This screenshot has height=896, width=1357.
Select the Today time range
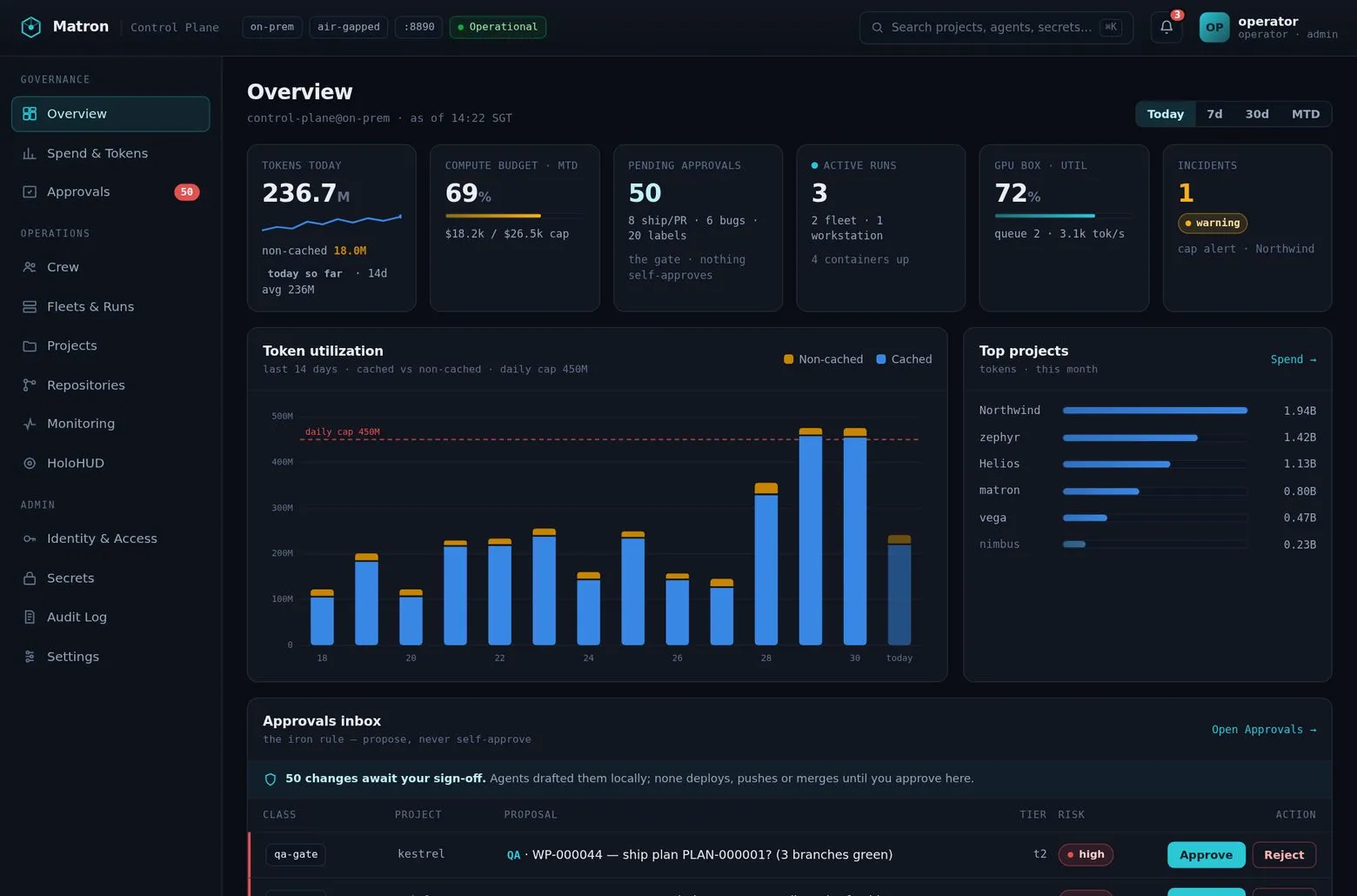click(1165, 114)
